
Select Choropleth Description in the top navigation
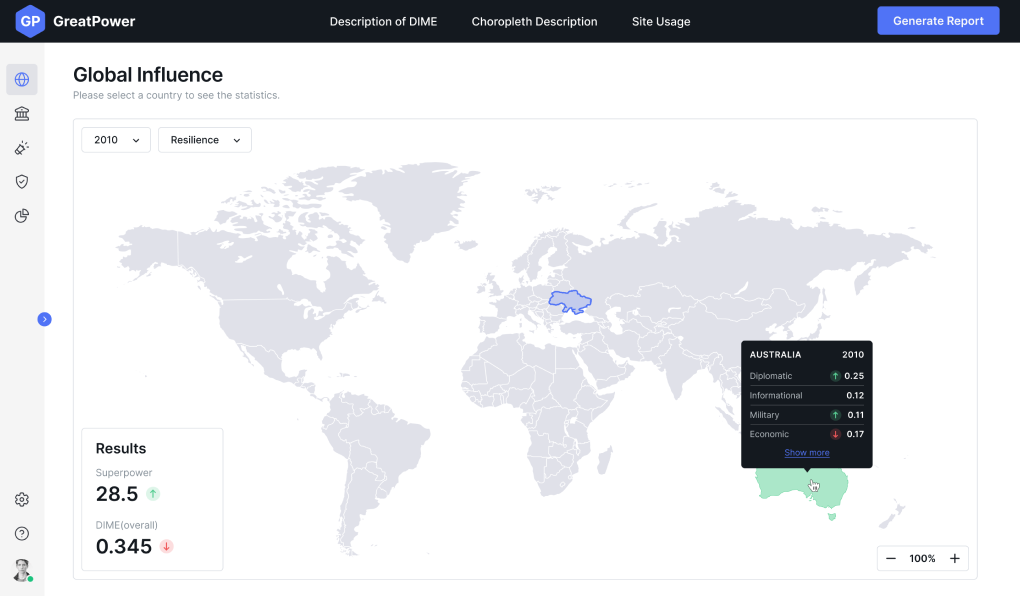(534, 21)
